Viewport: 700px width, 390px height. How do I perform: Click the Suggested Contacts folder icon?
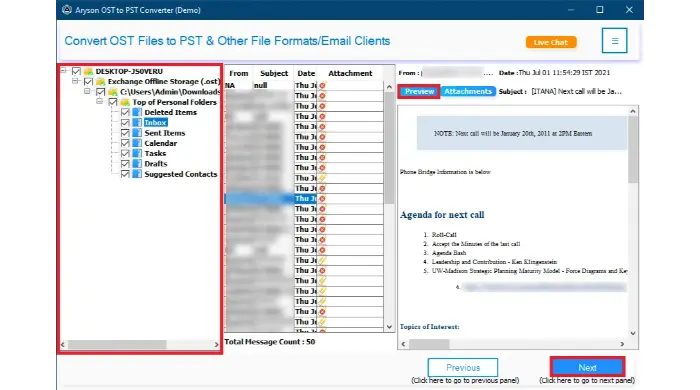point(137,174)
